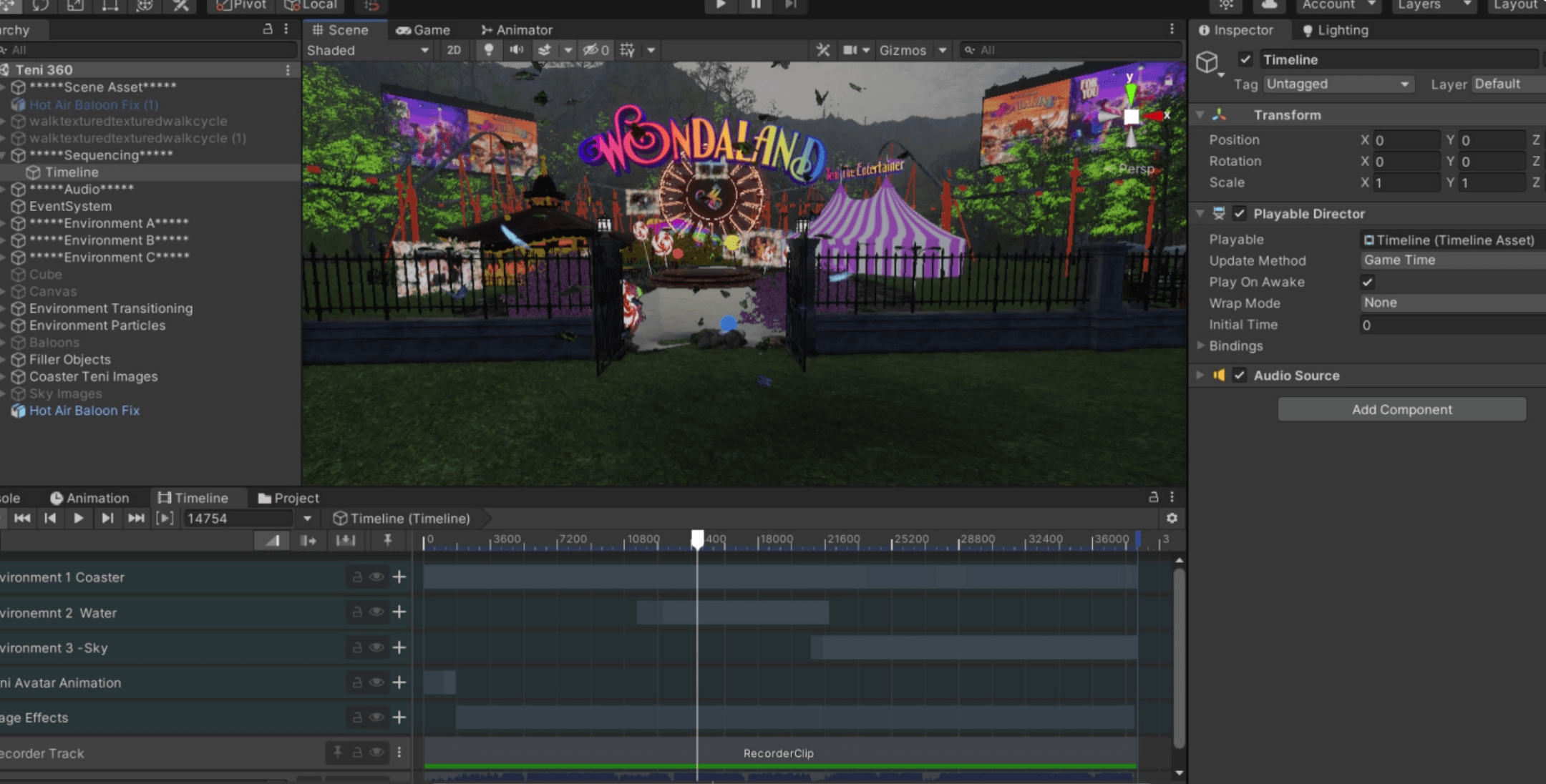Image resolution: width=1546 pixels, height=784 pixels.
Task: Toggle 2D view mode in the Scene toolbar
Action: coord(452,50)
